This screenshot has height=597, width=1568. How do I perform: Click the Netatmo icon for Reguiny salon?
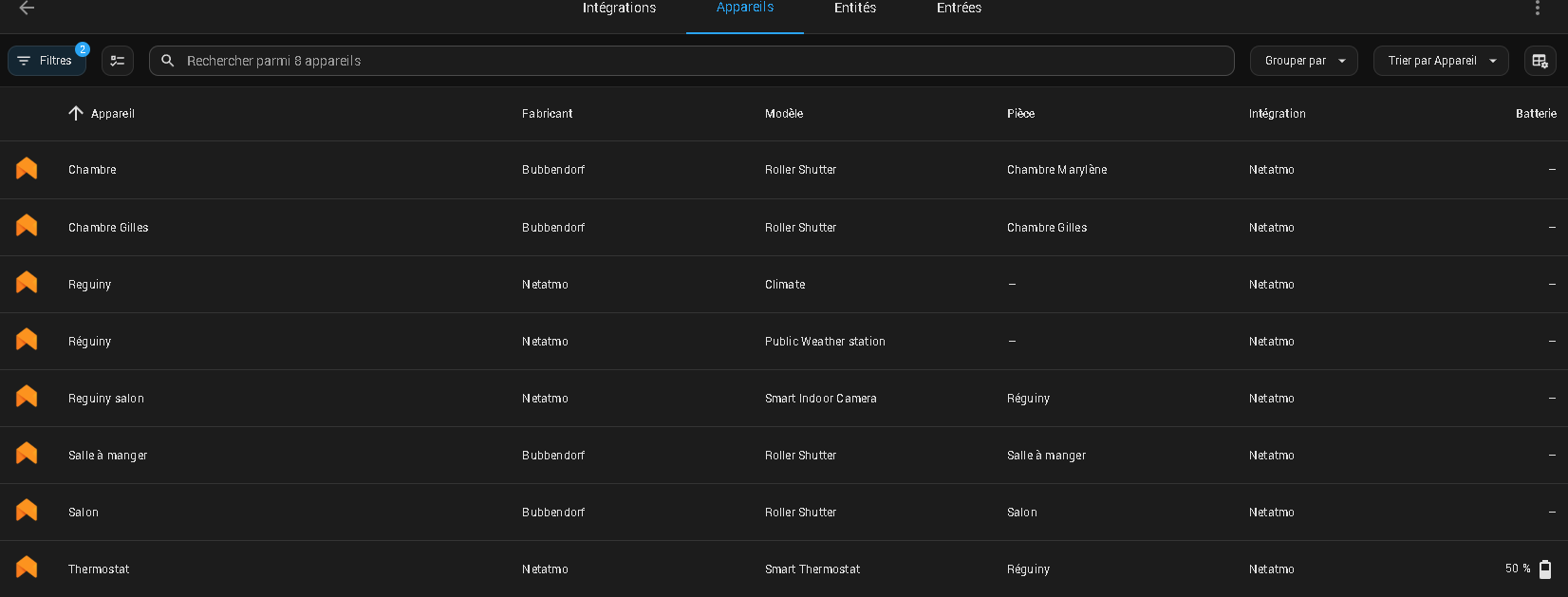point(27,397)
